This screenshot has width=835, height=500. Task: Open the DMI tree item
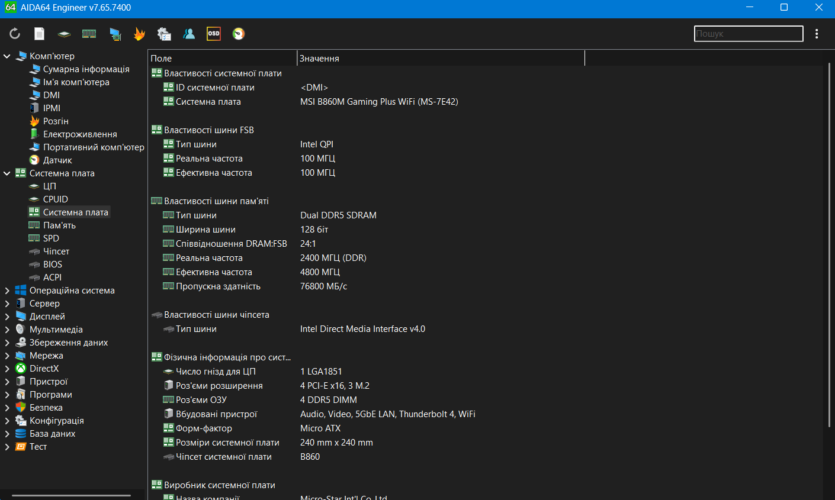pyautogui.click(x=51, y=95)
